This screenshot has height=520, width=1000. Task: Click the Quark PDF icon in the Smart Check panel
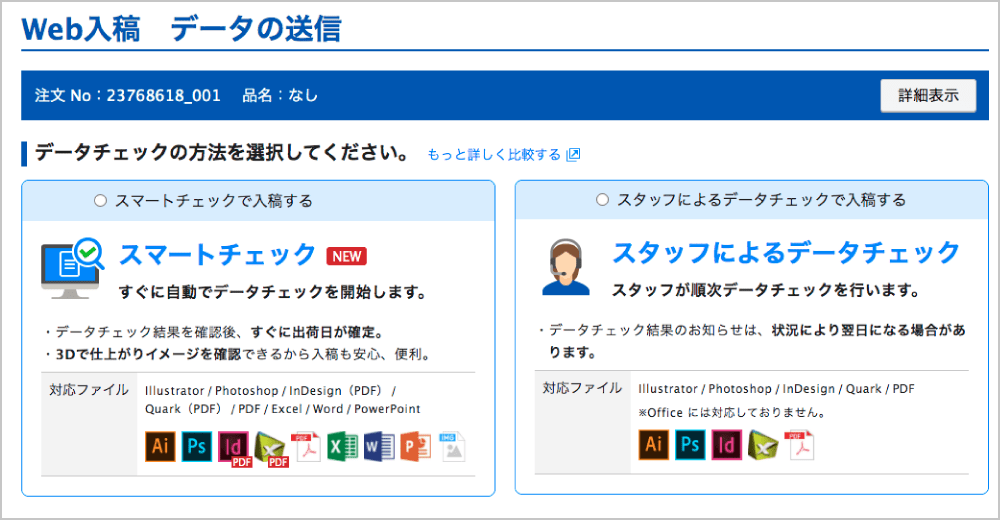click(271, 448)
